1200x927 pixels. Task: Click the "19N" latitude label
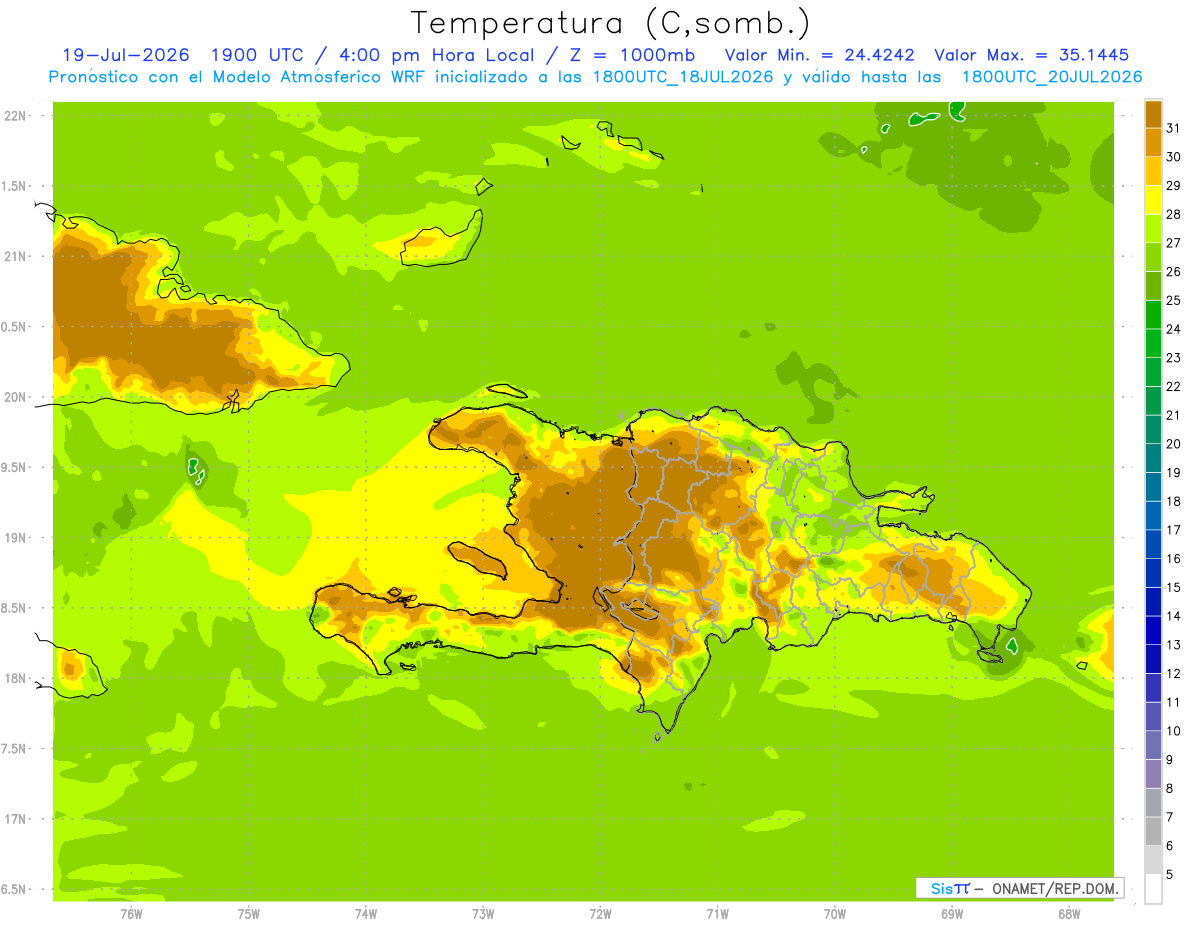point(16,537)
